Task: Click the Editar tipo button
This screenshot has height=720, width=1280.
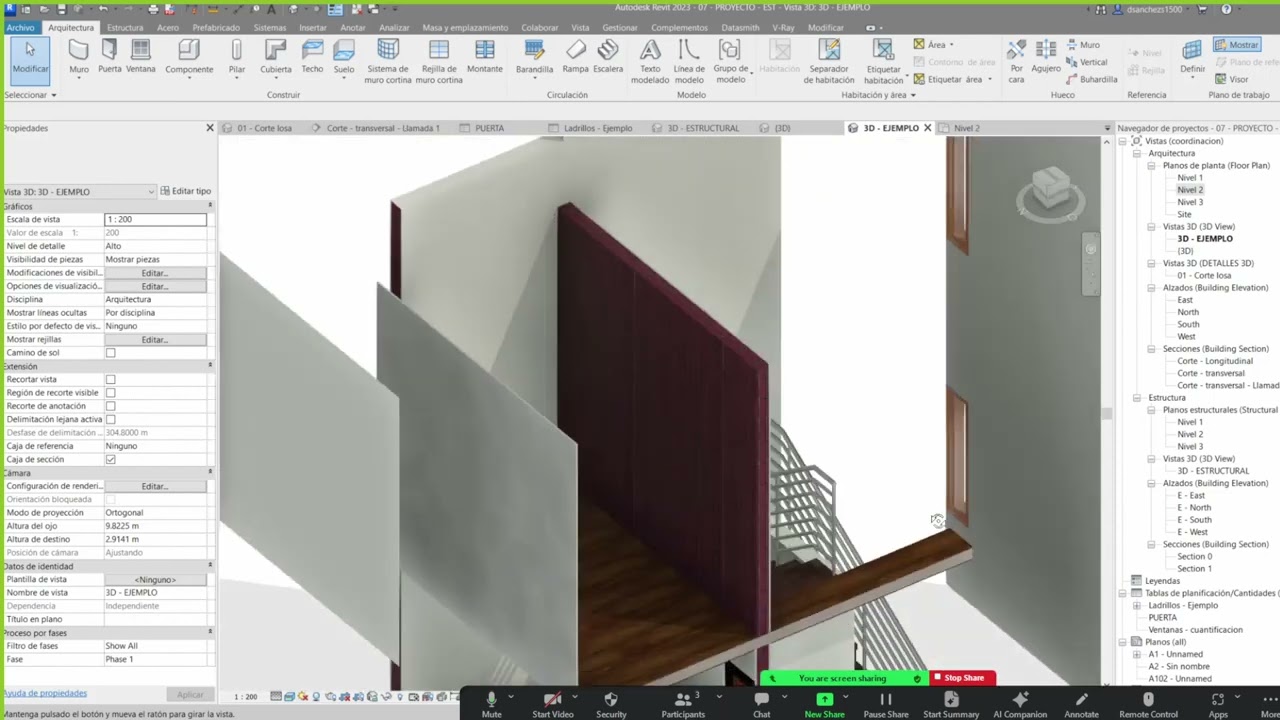Action: (186, 191)
